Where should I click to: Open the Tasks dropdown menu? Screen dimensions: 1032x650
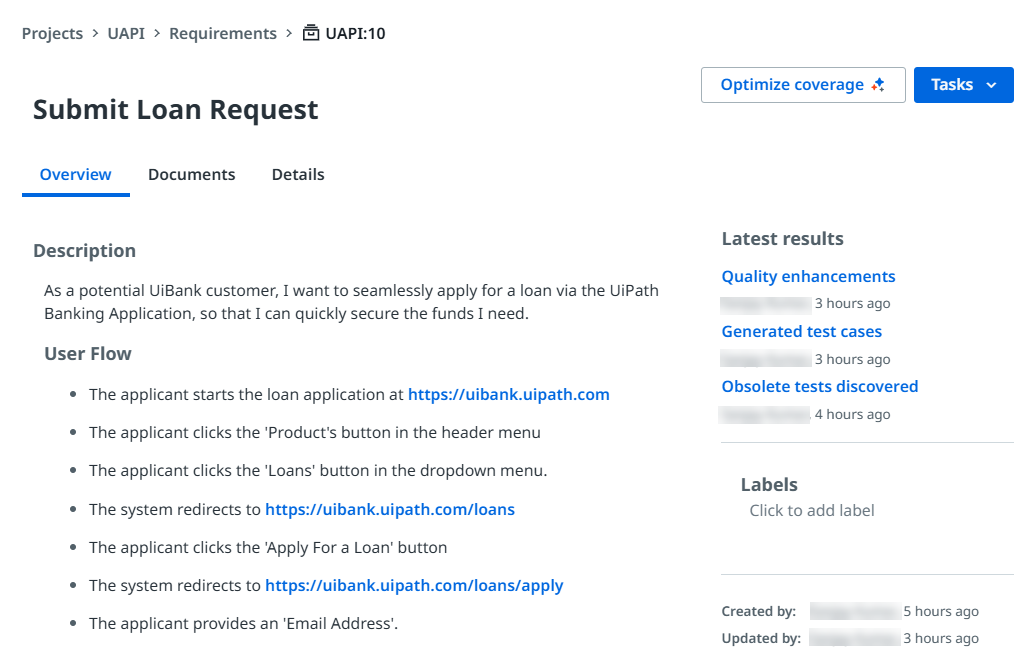[962, 85]
